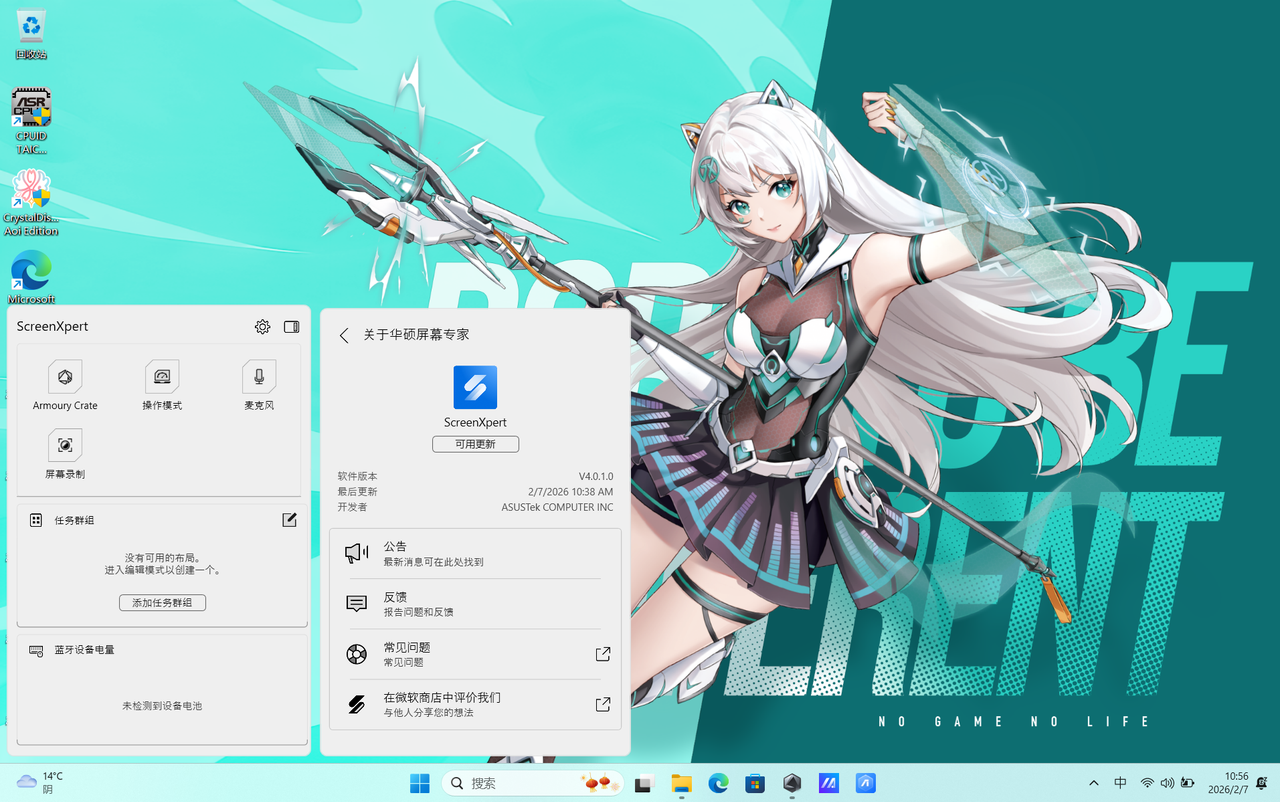Select the ASUSTek COMPUTER INC text

558,507
